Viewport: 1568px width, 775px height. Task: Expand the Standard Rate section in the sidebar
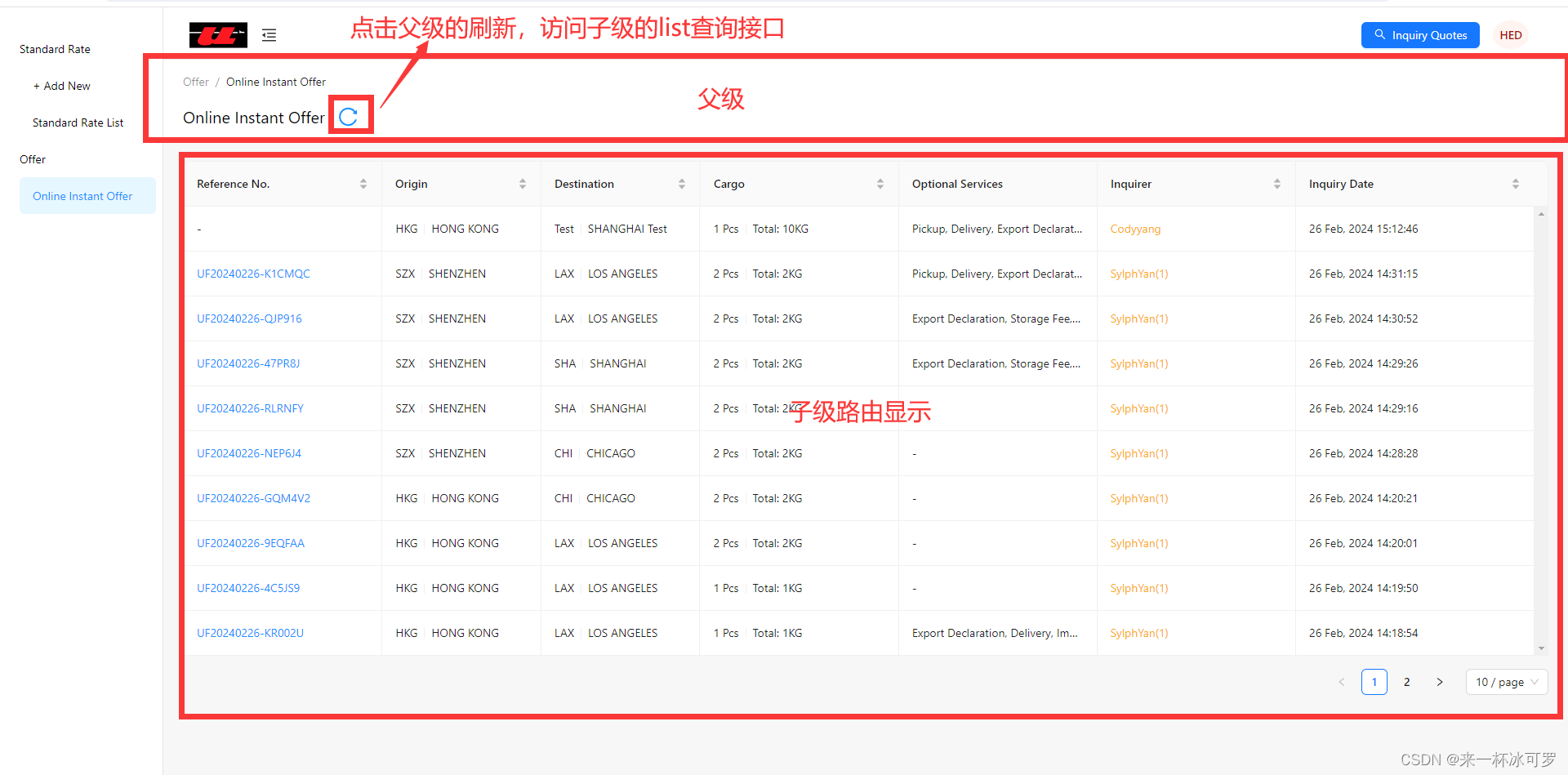(x=55, y=49)
